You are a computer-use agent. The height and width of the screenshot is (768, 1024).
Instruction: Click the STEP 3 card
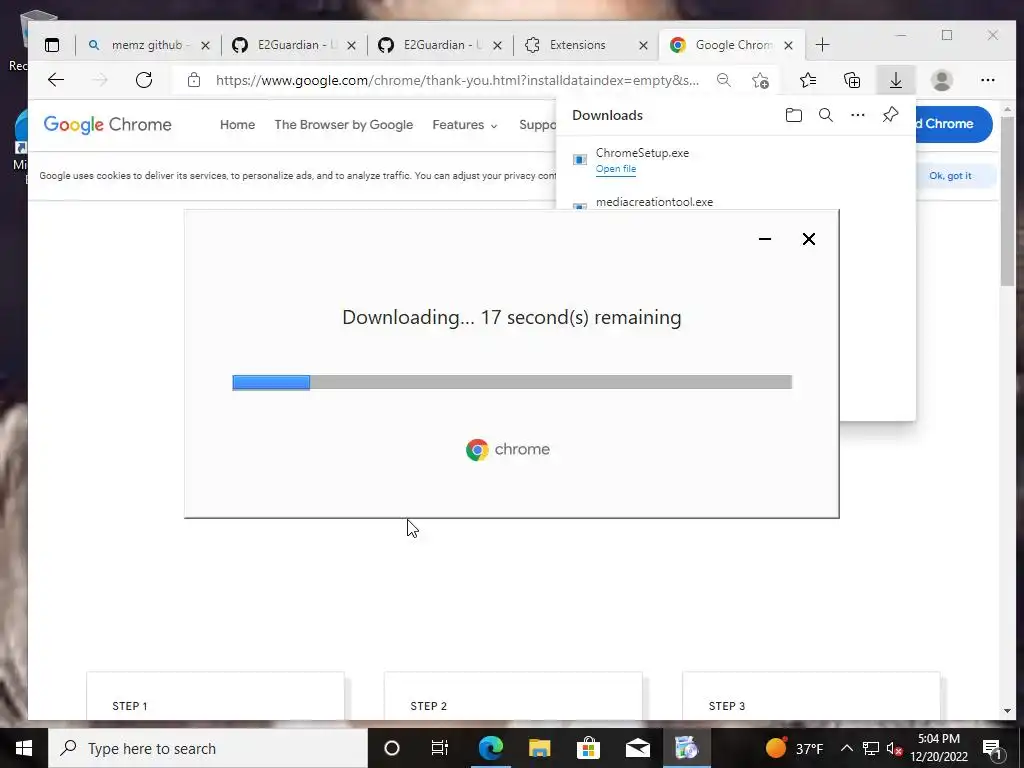click(x=811, y=696)
